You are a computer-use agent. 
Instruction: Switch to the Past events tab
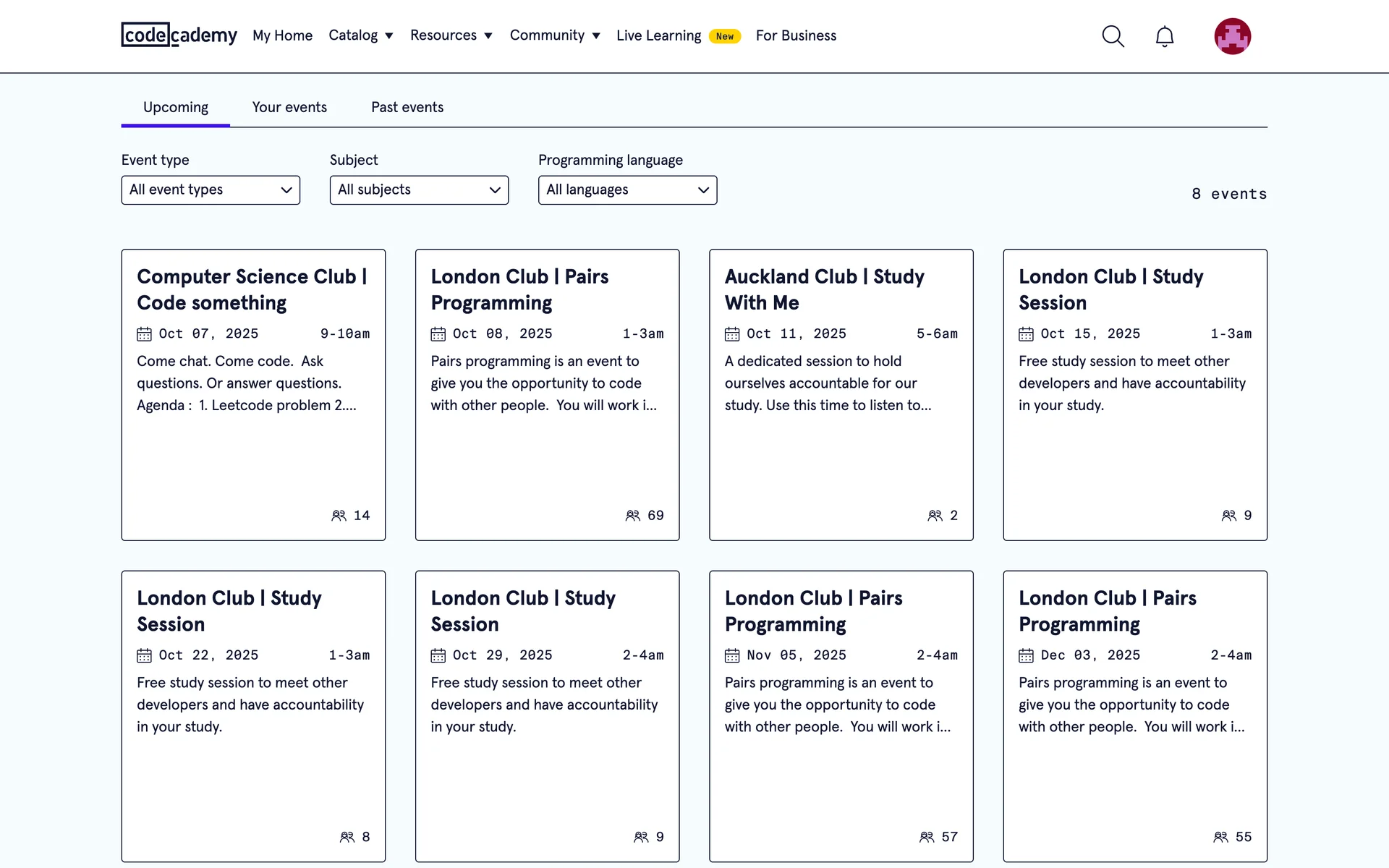click(407, 107)
